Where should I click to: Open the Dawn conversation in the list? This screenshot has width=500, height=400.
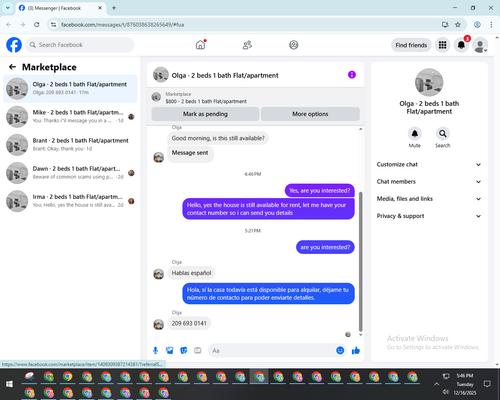click(x=70, y=173)
